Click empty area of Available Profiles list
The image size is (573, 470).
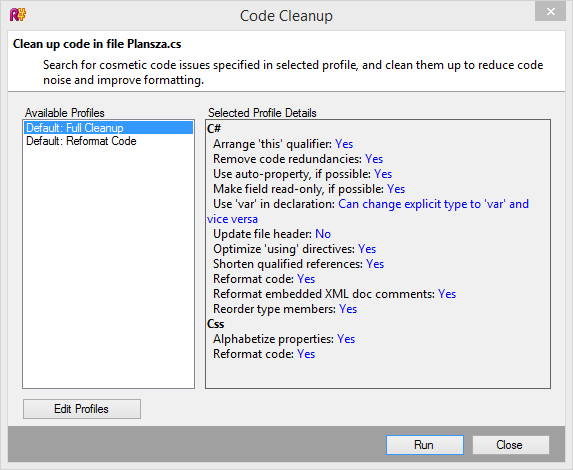point(109,267)
